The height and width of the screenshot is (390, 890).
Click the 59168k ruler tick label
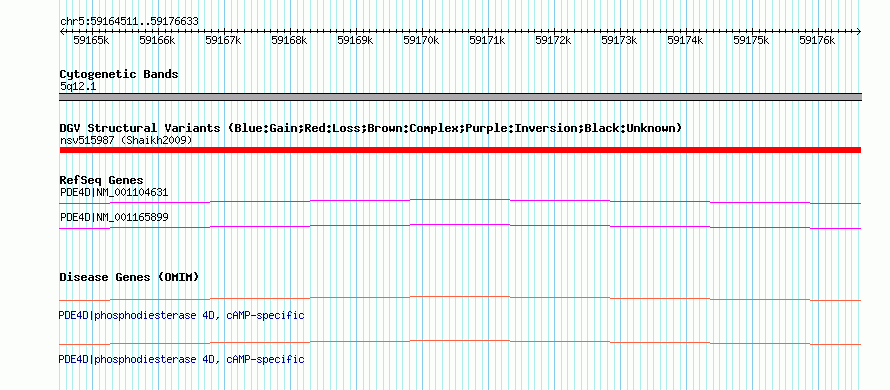pos(289,40)
